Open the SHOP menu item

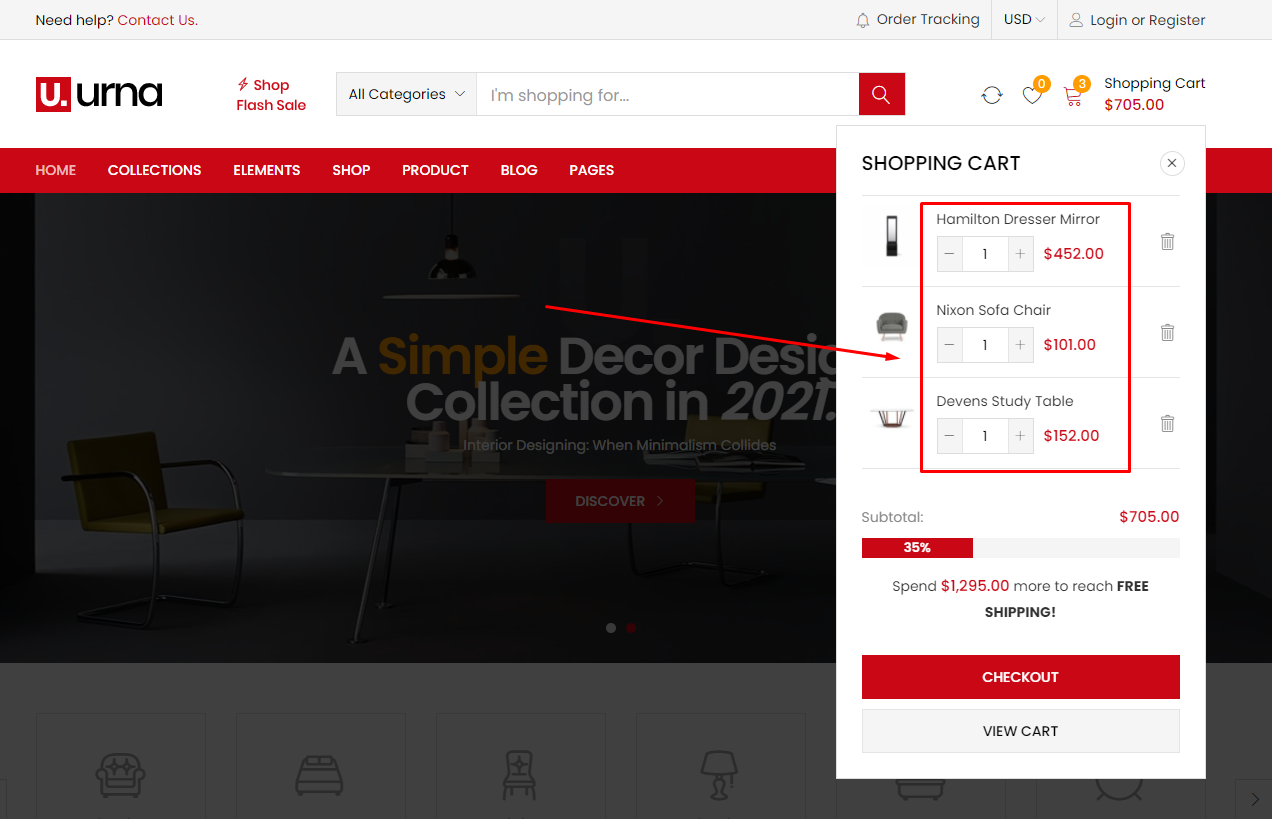tap(351, 170)
